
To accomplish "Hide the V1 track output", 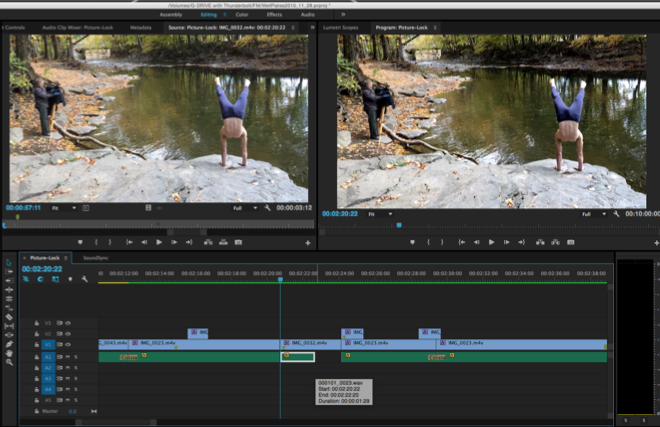I will [68, 344].
